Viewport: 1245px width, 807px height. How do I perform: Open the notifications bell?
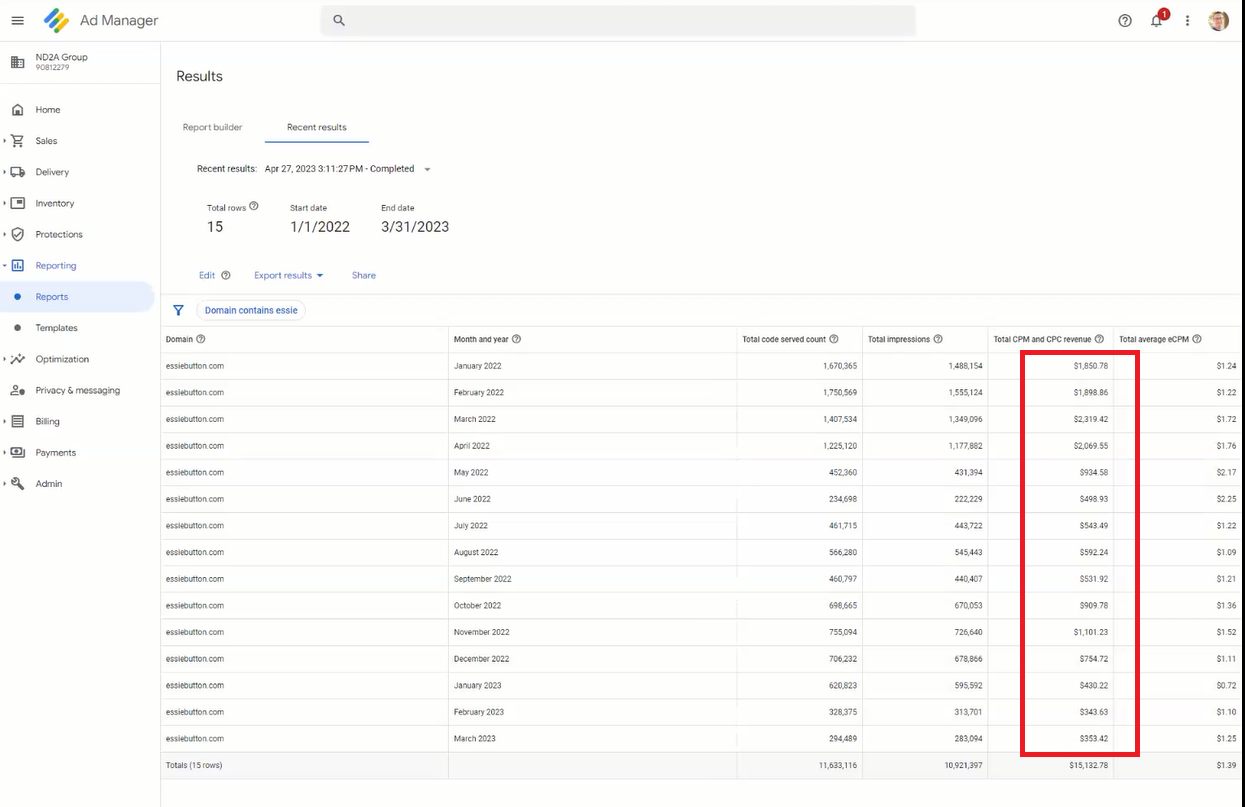(1157, 20)
